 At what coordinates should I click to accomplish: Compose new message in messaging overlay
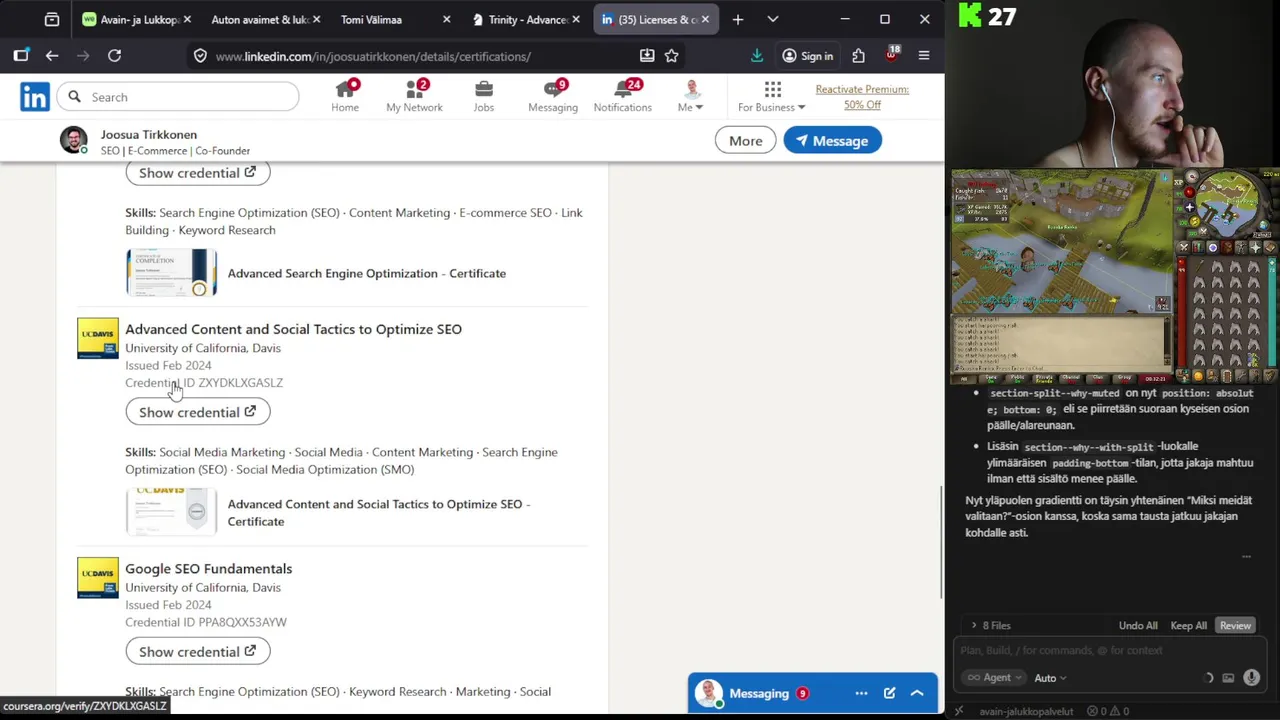889,693
